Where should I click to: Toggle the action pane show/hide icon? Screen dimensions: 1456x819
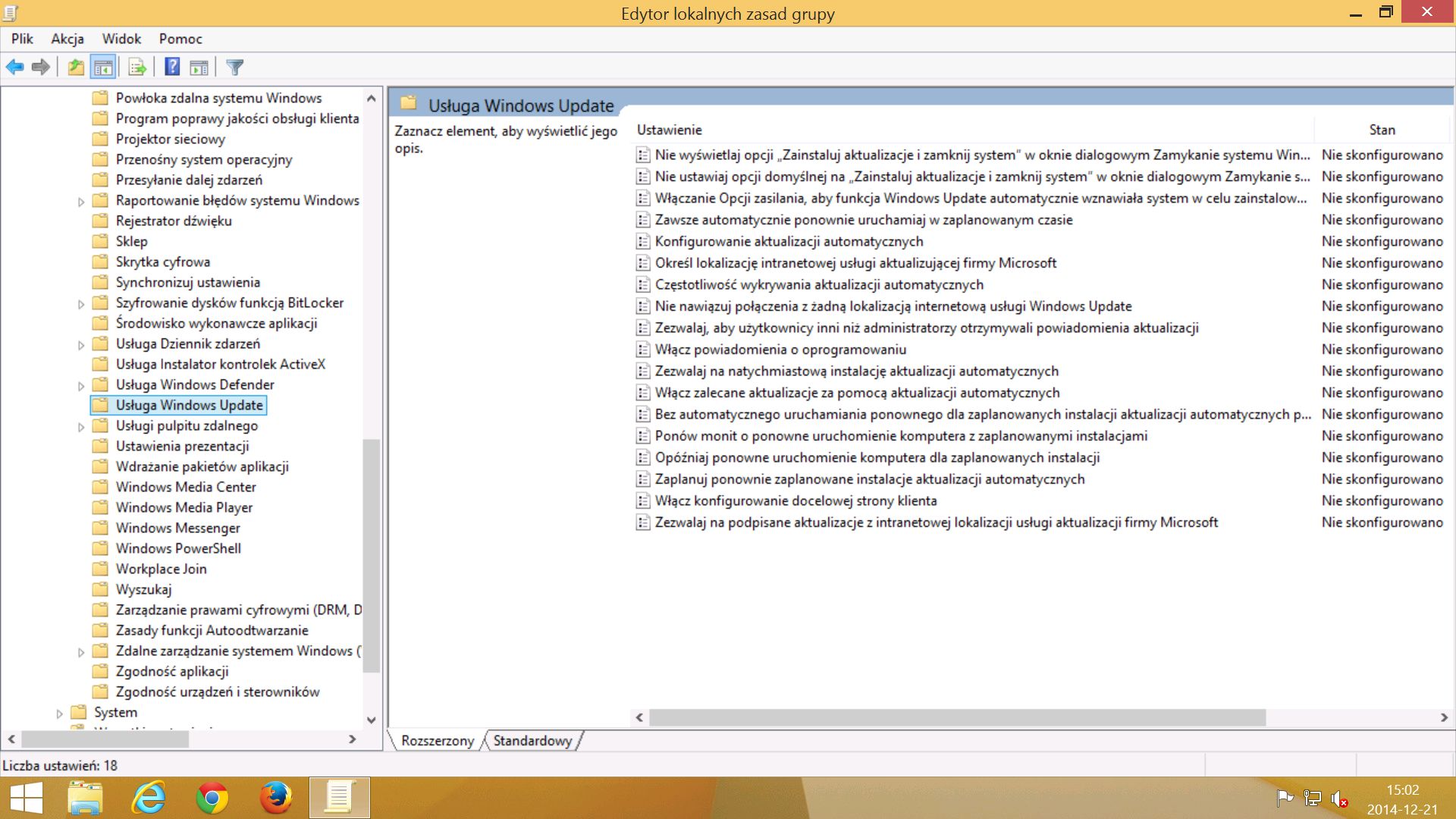pos(199,67)
